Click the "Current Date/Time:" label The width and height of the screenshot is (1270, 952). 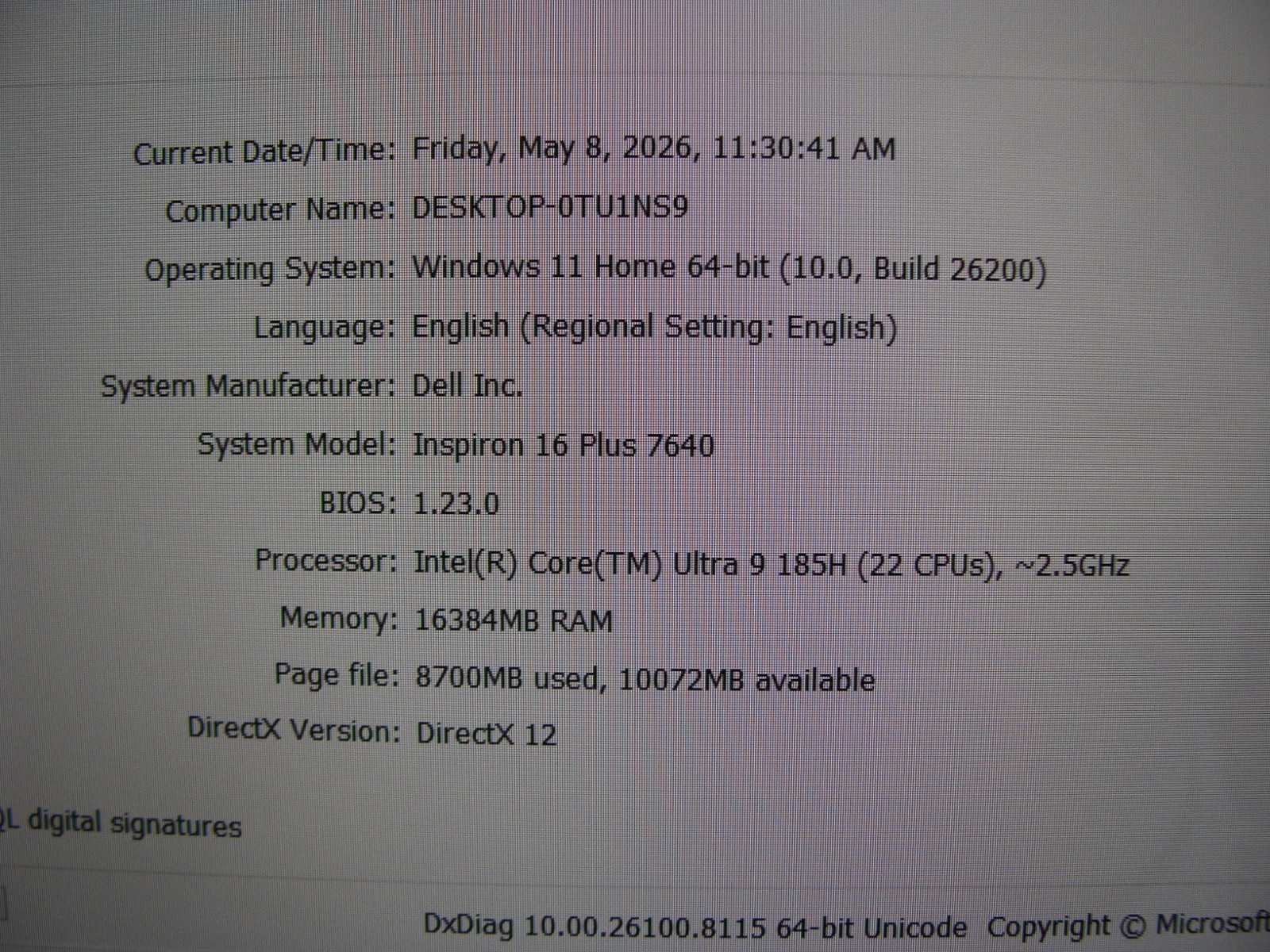(264, 153)
